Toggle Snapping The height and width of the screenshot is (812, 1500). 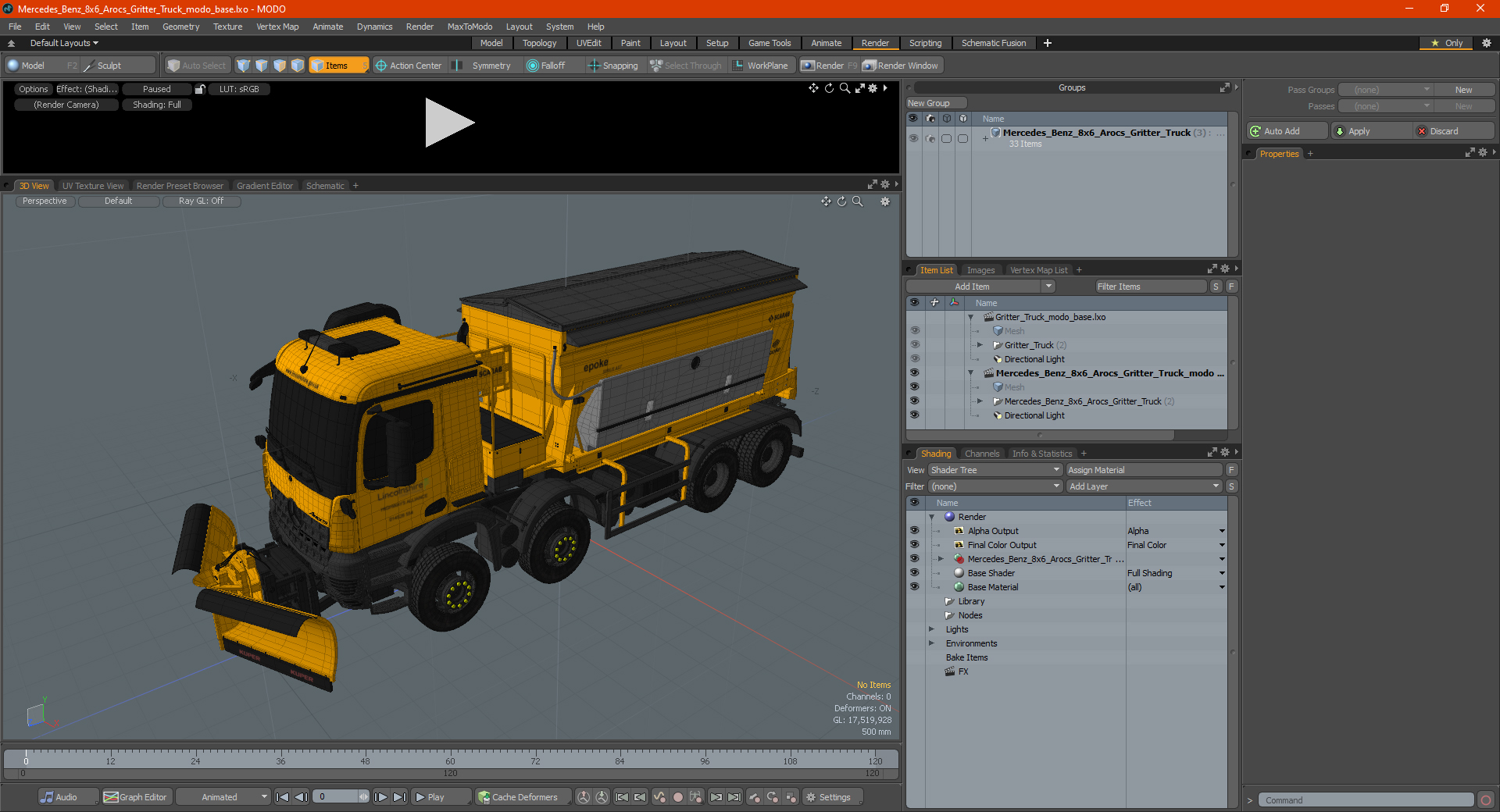[613, 66]
